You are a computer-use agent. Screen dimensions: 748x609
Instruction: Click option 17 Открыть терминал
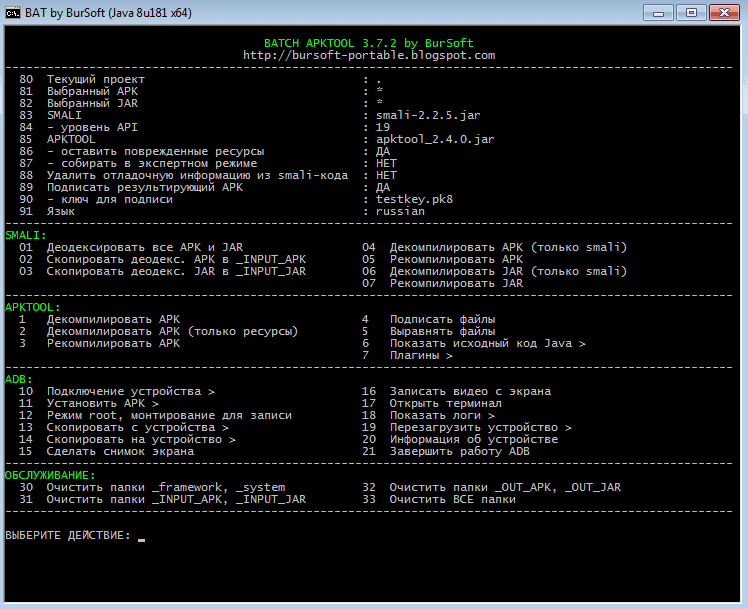click(x=432, y=403)
